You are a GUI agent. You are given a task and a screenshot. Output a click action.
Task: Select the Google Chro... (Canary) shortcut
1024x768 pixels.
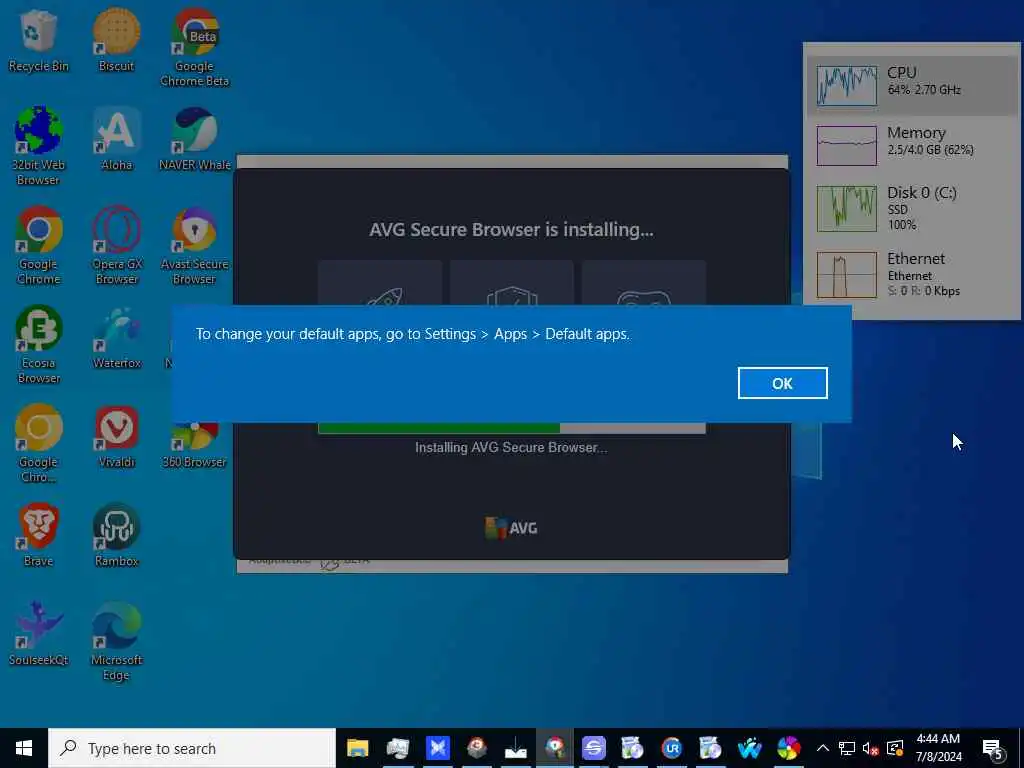pyautogui.click(x=39, y=444)
